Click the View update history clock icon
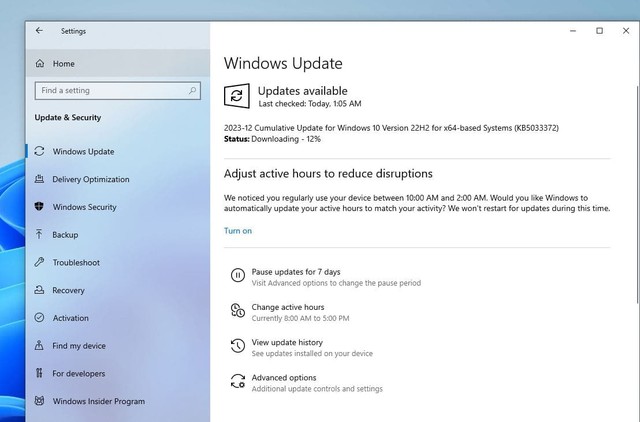 [x=238, y=346]
